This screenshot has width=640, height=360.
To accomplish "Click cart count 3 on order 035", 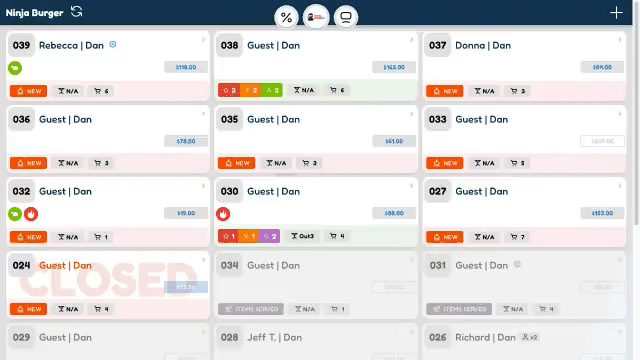I will coord(309,163).
